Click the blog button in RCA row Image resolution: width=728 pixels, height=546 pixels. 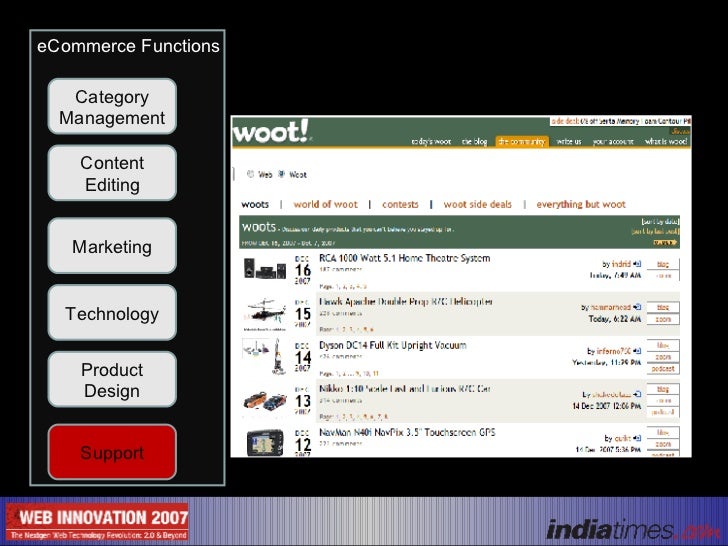tap(663, 264)
